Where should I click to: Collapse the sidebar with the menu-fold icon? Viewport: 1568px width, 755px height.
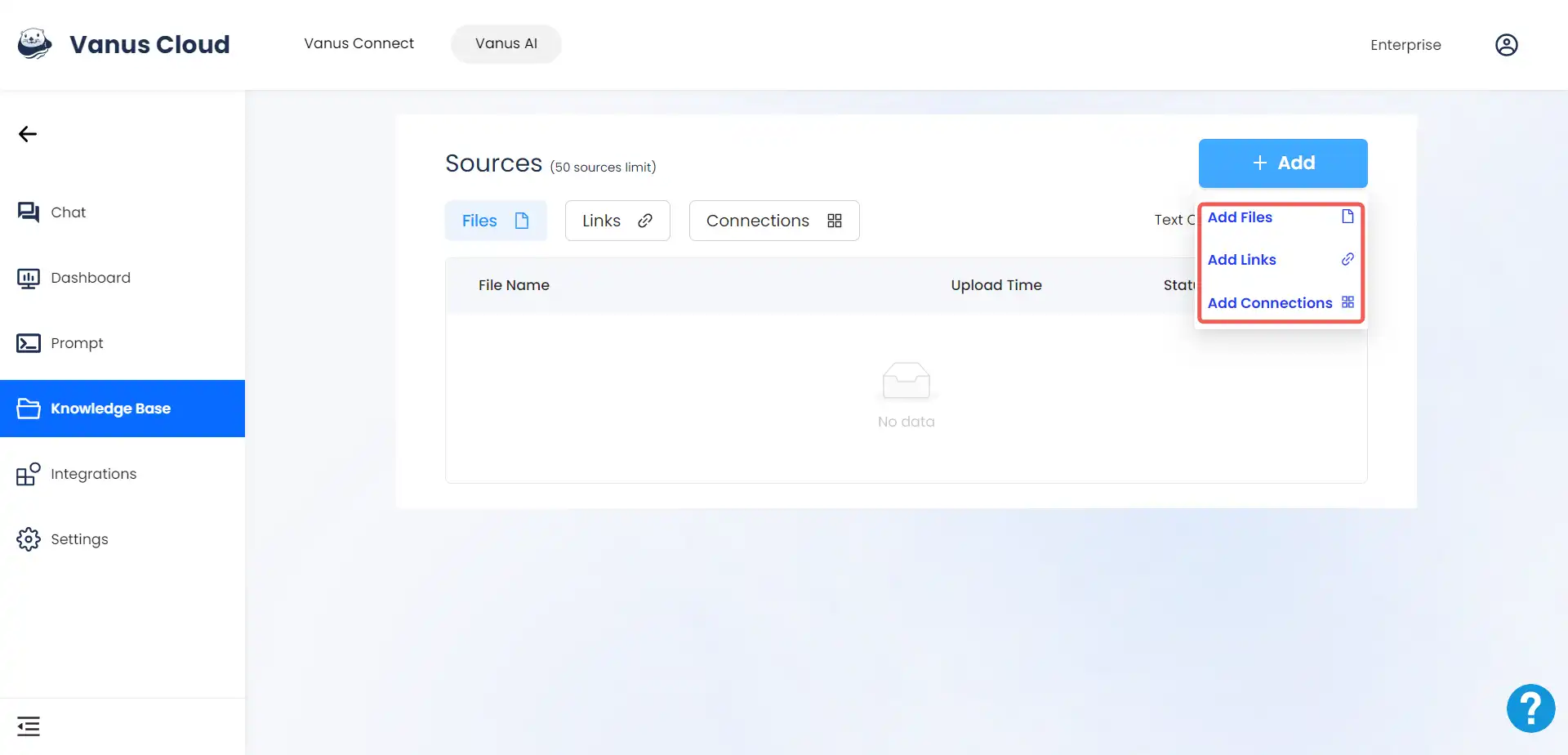(x=29, y=726)
